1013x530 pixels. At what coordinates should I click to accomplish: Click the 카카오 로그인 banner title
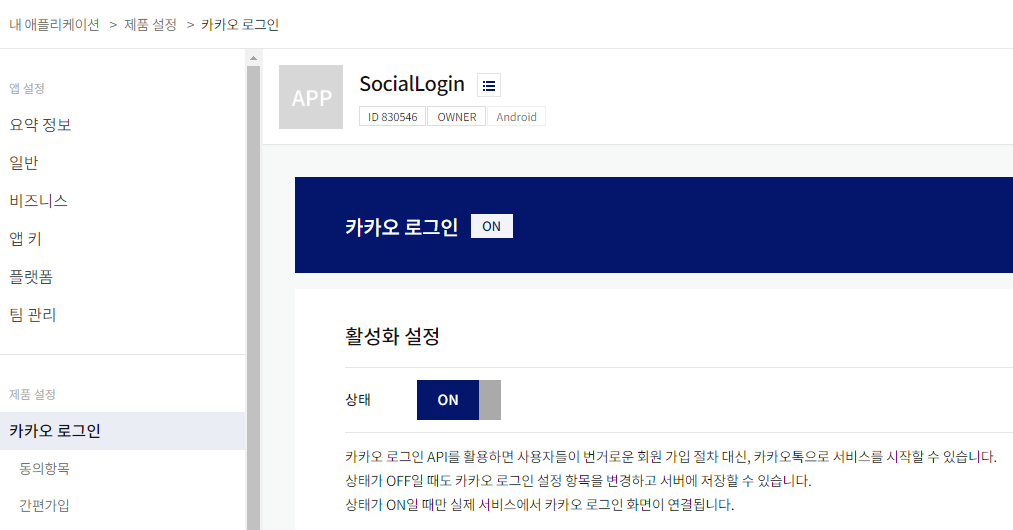tap(401, 227)
